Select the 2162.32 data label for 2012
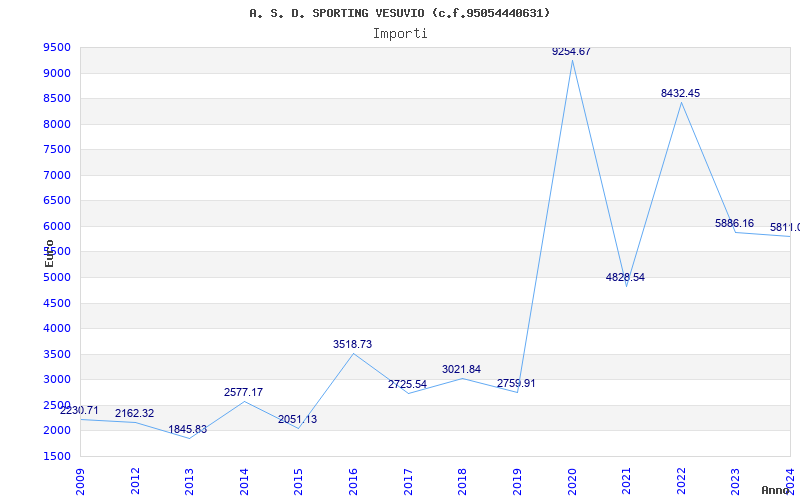Image resolution: width=800 pixels, height=500 pixels. (x=134, y=413)
